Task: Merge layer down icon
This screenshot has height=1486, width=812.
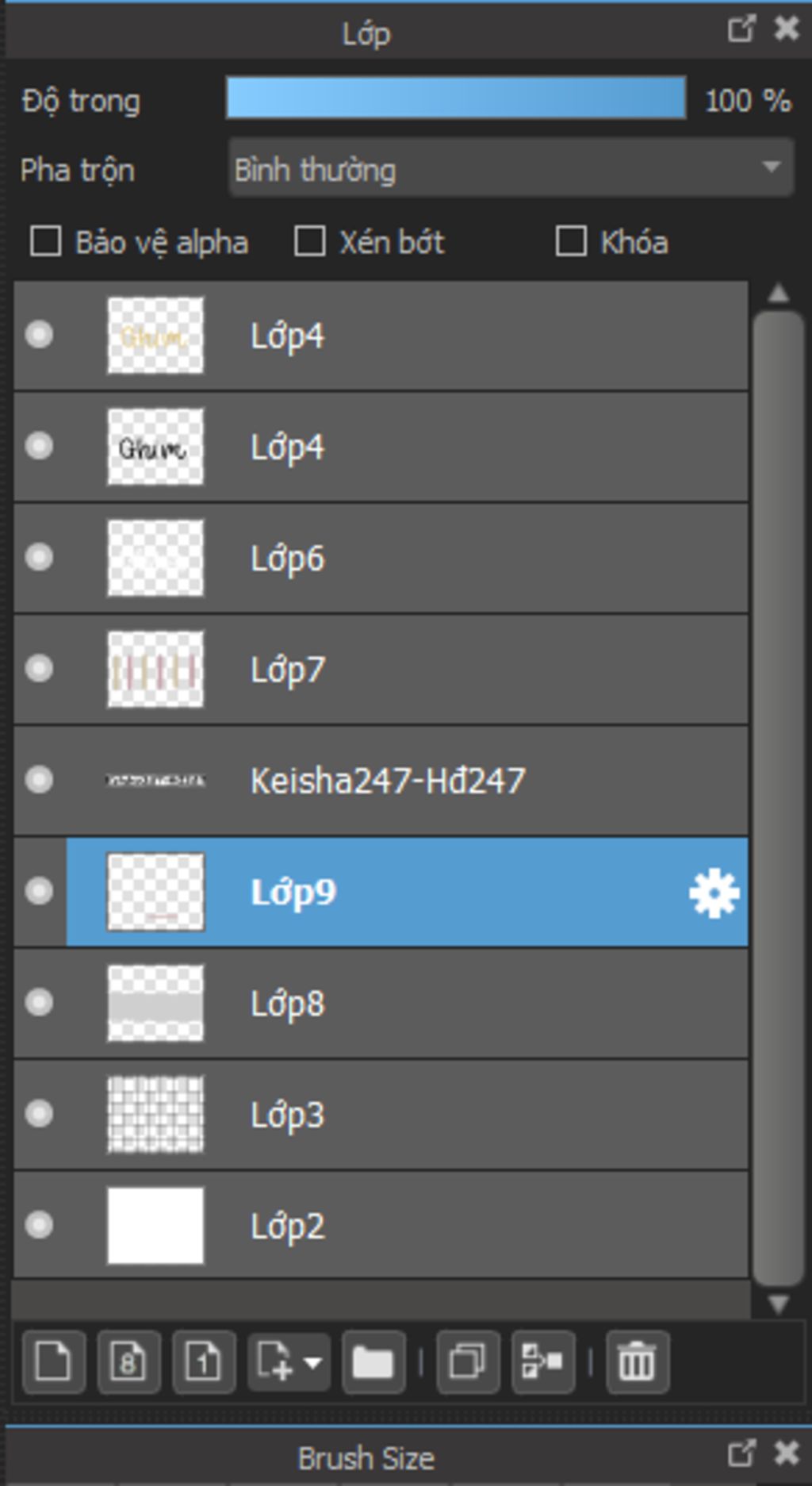Action: point(543,1362)
